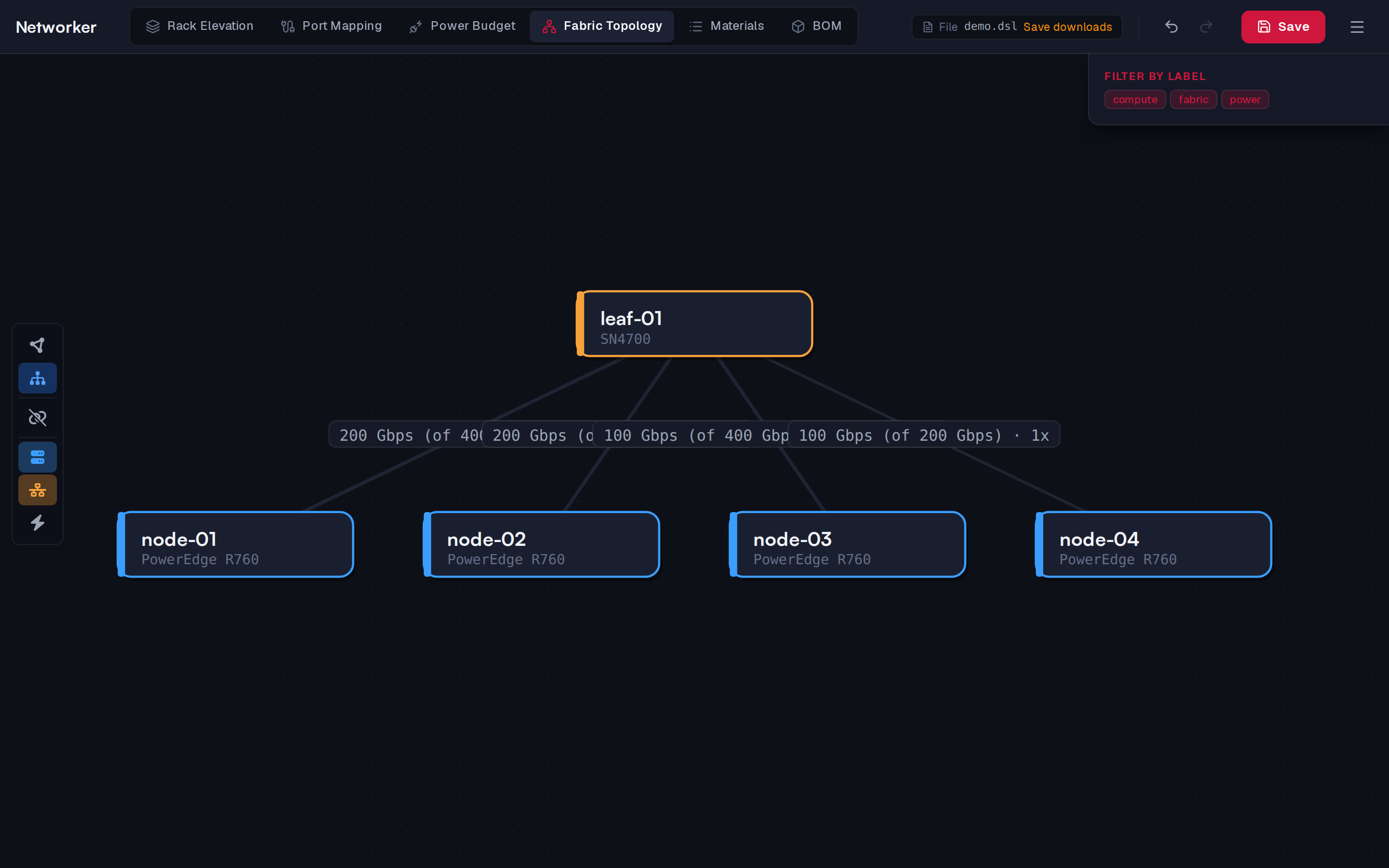Image resolution: width=1389 pixels, height=868 pixels.
Task: Click the red Save button
Action: coord(1283,27)
